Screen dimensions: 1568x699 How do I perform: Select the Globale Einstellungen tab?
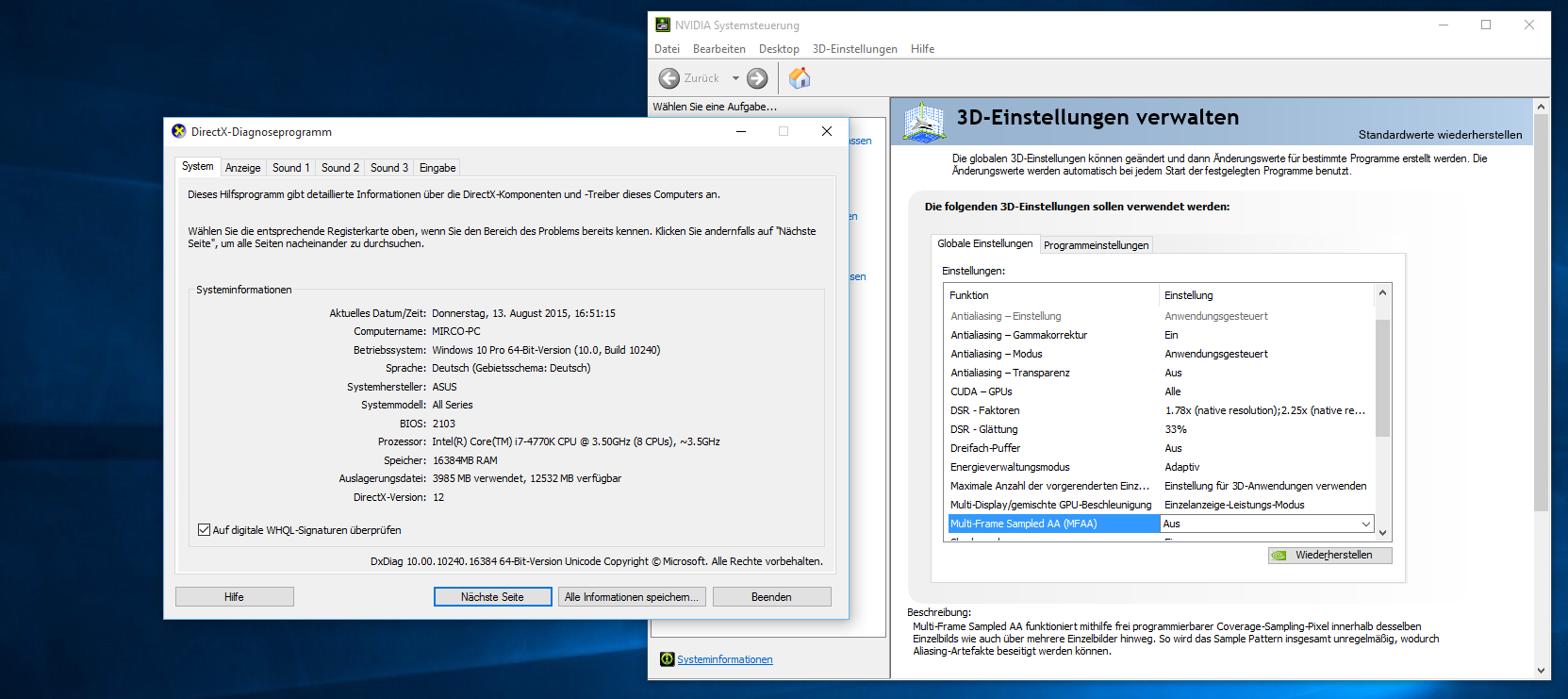point(985,243)
